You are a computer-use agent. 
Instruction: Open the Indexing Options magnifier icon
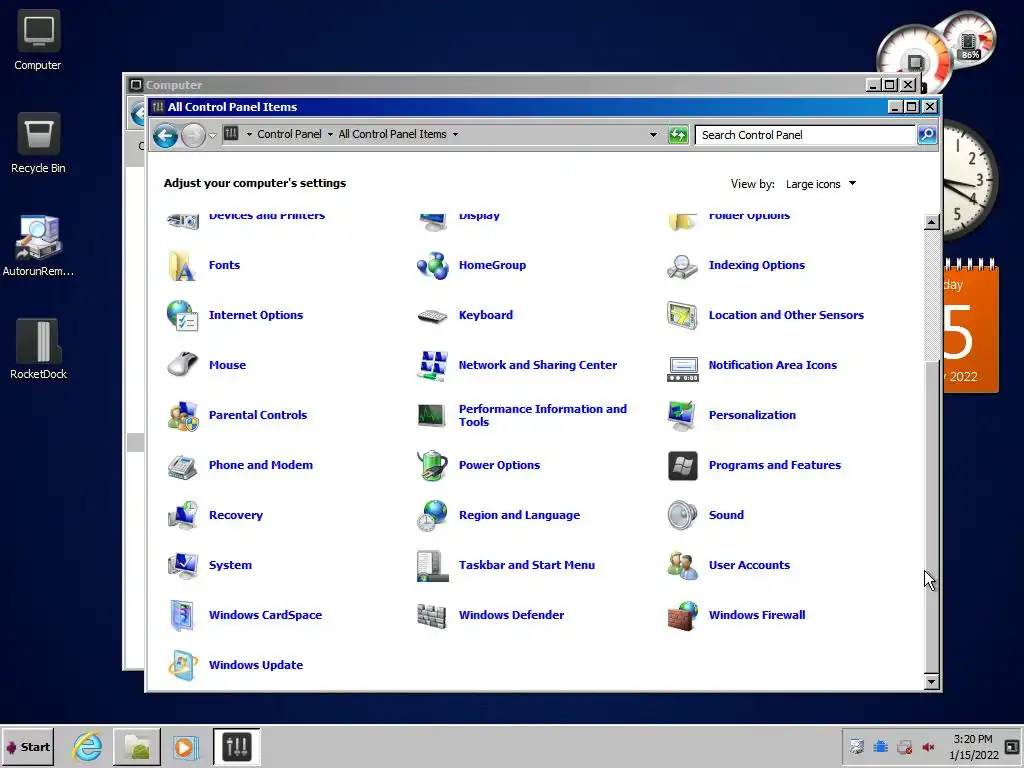pos(682,265)
